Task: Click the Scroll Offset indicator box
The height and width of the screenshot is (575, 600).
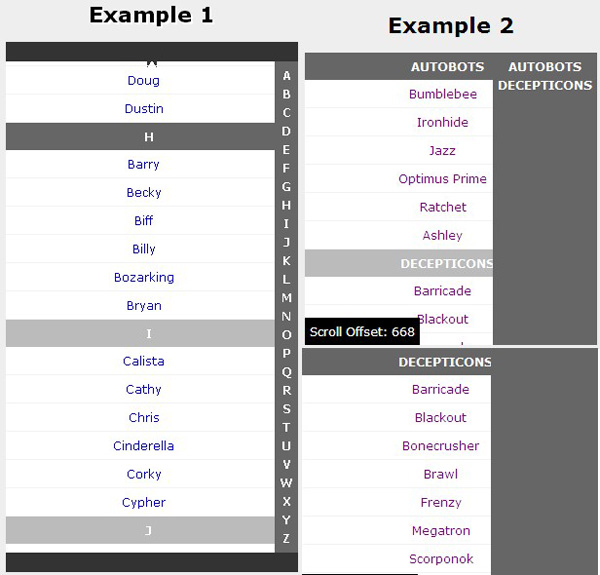Action: (x=361, y=332)
